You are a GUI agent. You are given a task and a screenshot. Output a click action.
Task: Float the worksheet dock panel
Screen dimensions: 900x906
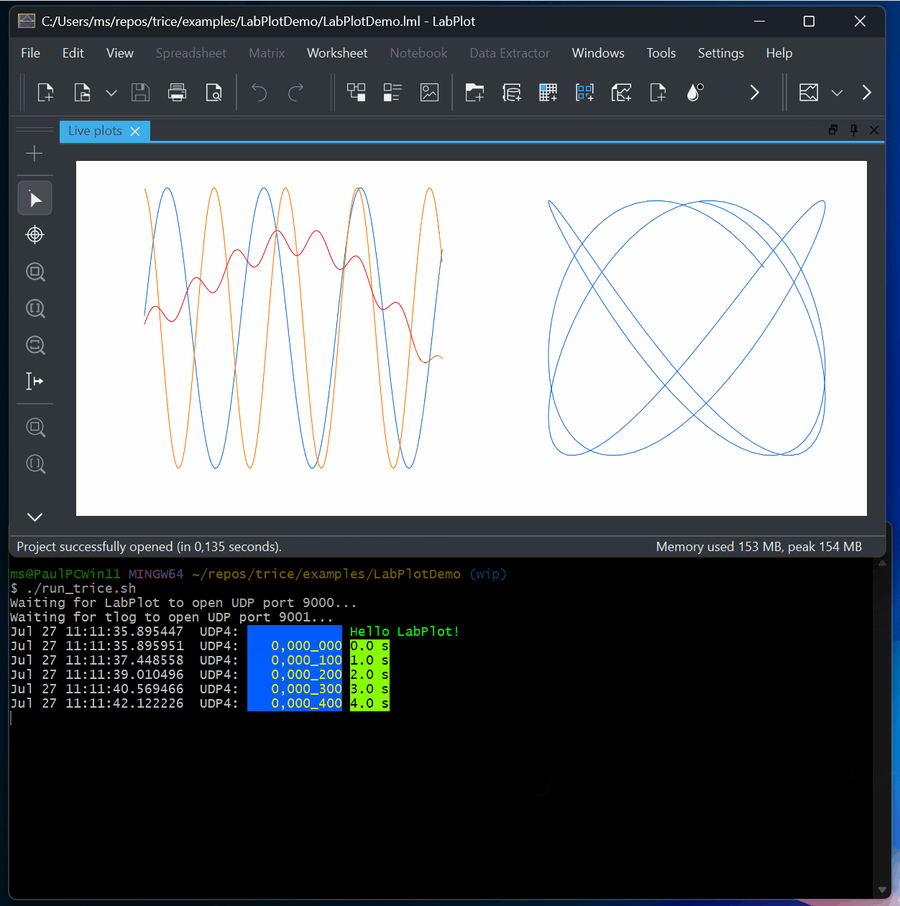(832, 130)
